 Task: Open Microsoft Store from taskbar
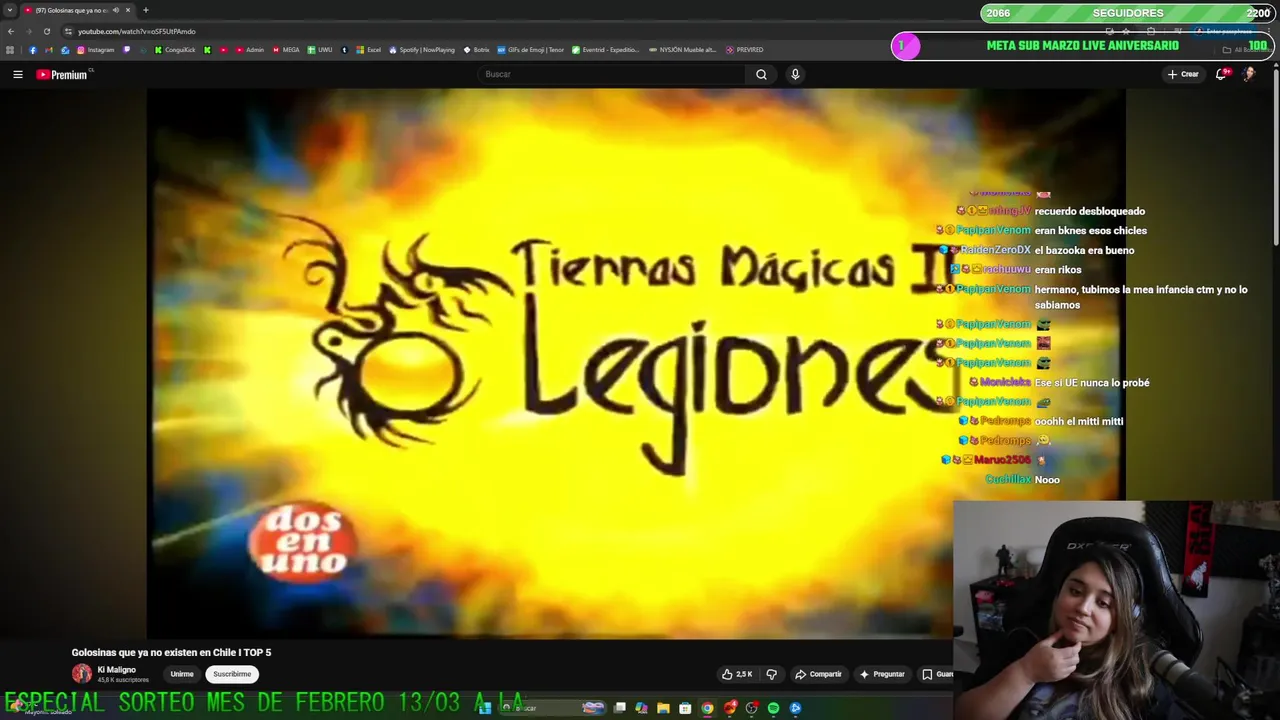pyautogui.click(x=685, y=708)
